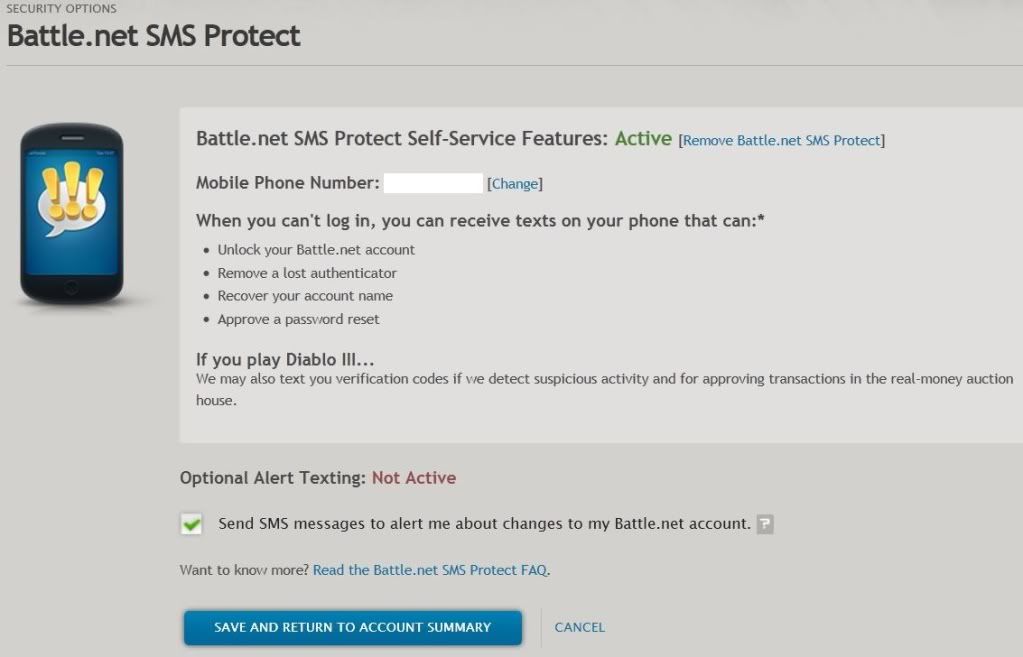
Task: Click the mobile phone illustration with exclamation marks
Action: click(72, 213)
